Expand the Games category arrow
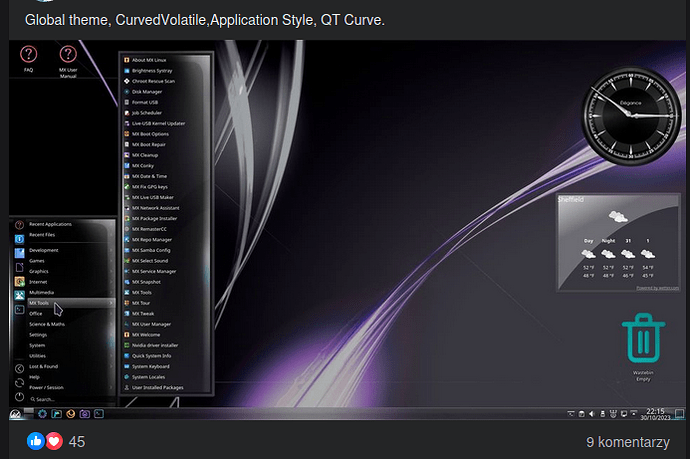The height and width of the screenshot is (459, 690). pyautogui.click(x=111, y=261)
